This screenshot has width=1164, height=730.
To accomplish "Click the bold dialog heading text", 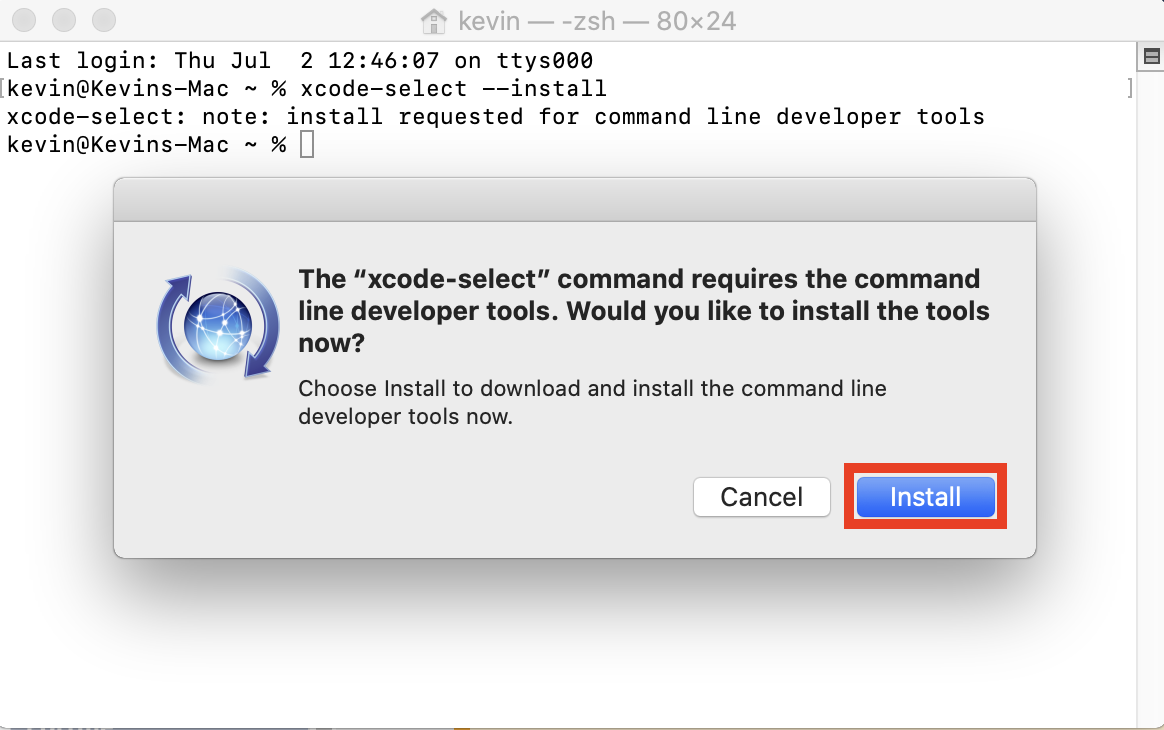I will [644, 310].
